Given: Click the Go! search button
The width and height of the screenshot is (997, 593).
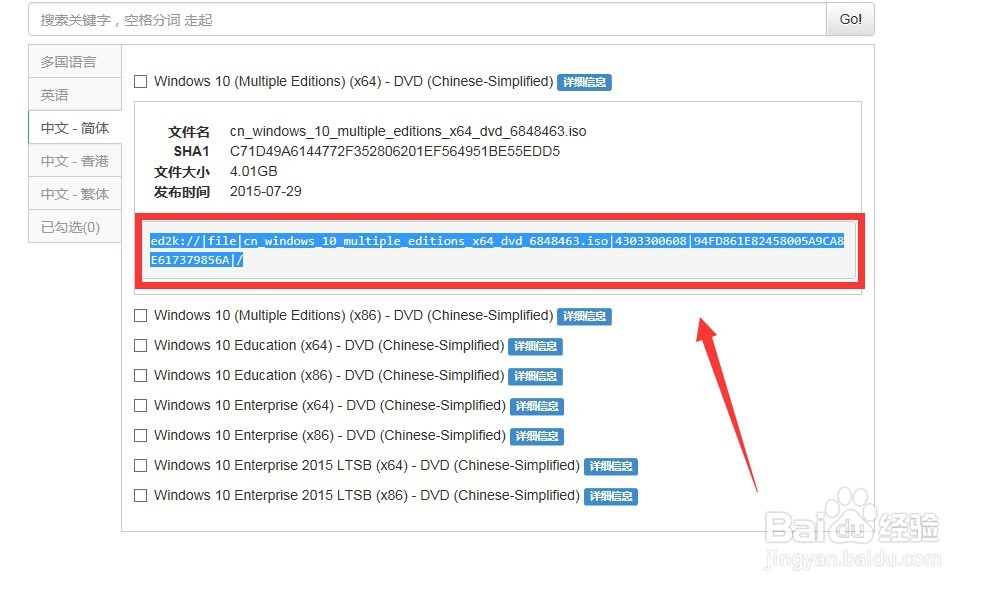Looking at the screenshot, I should tap(850, 20).
